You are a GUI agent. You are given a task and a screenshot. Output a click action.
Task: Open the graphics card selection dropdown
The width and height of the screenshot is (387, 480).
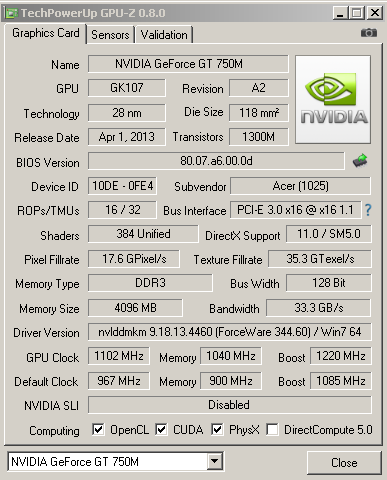pos(214,462)
